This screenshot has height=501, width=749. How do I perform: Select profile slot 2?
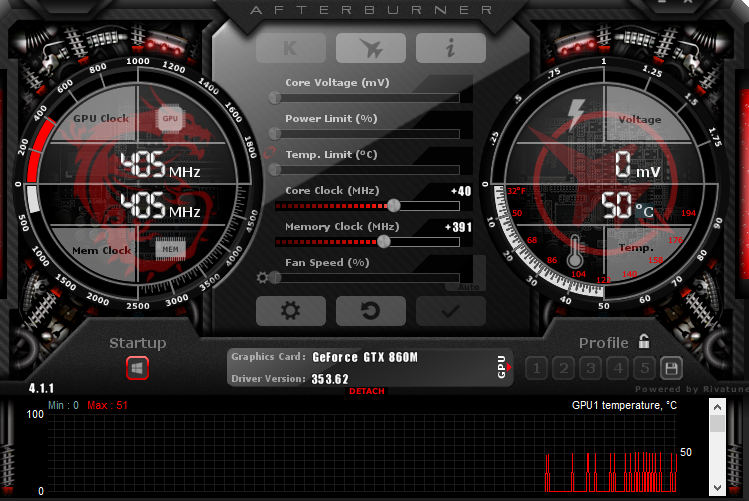(x=564, y=368)
